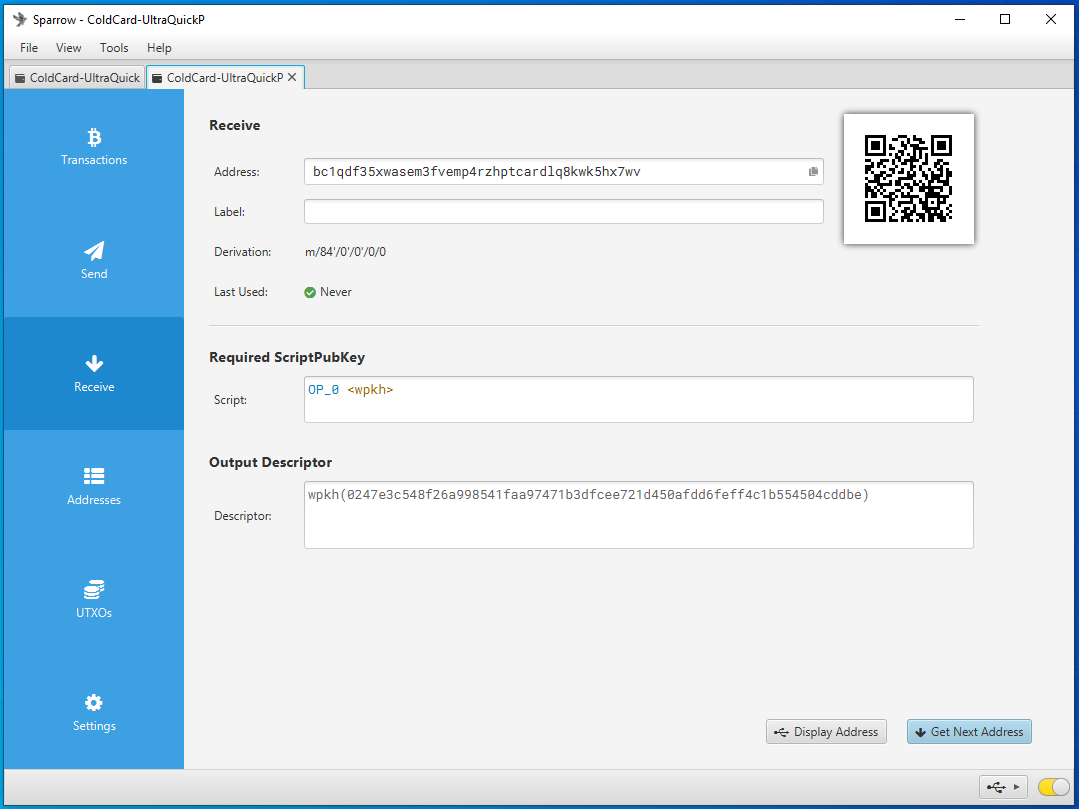Minimize the Sparrow window
The image size is (1079, 809).
coord(960,19)
